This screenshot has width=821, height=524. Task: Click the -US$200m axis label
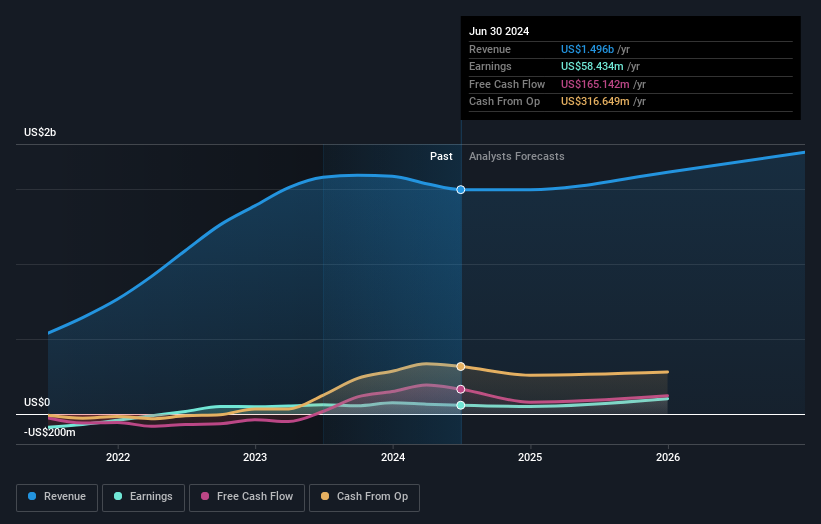click(x=50, y=432)
